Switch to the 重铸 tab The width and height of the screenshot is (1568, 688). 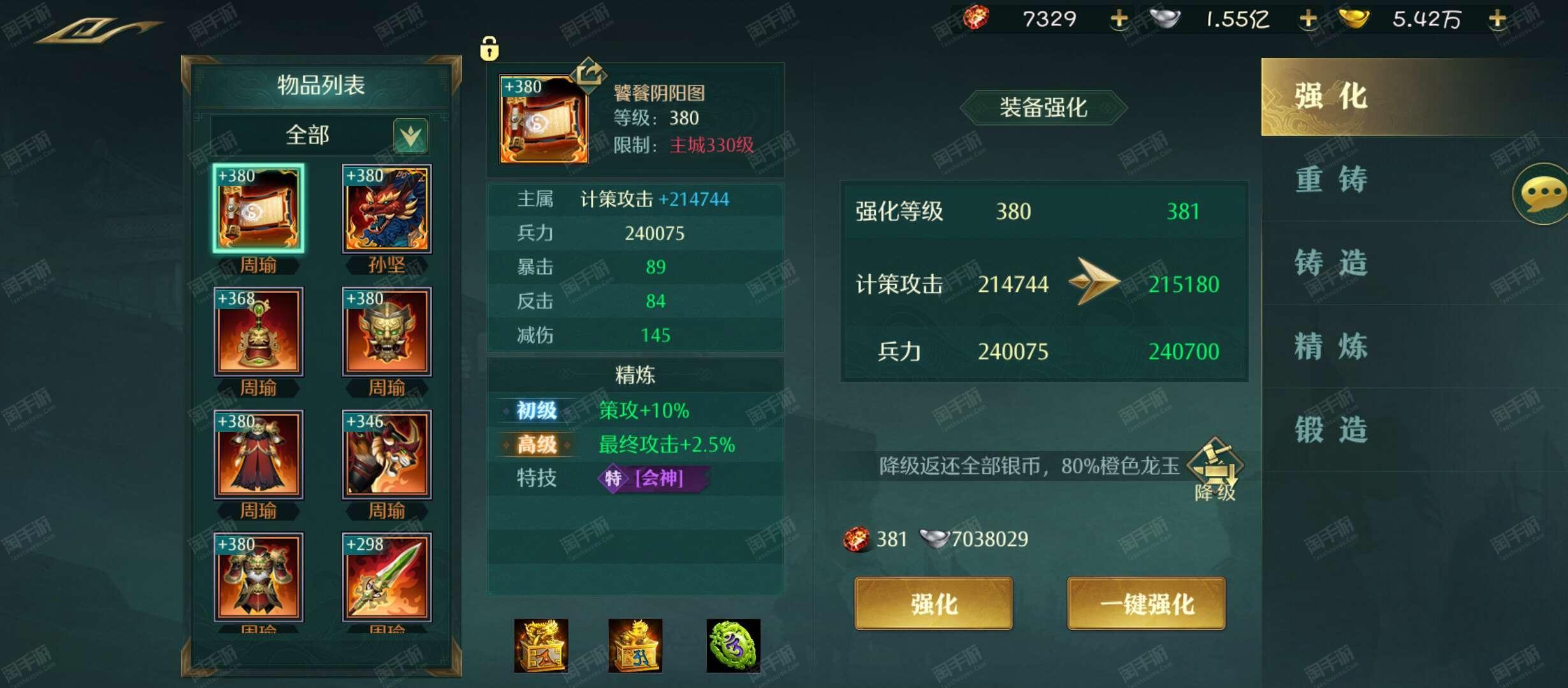(1331, 180)
